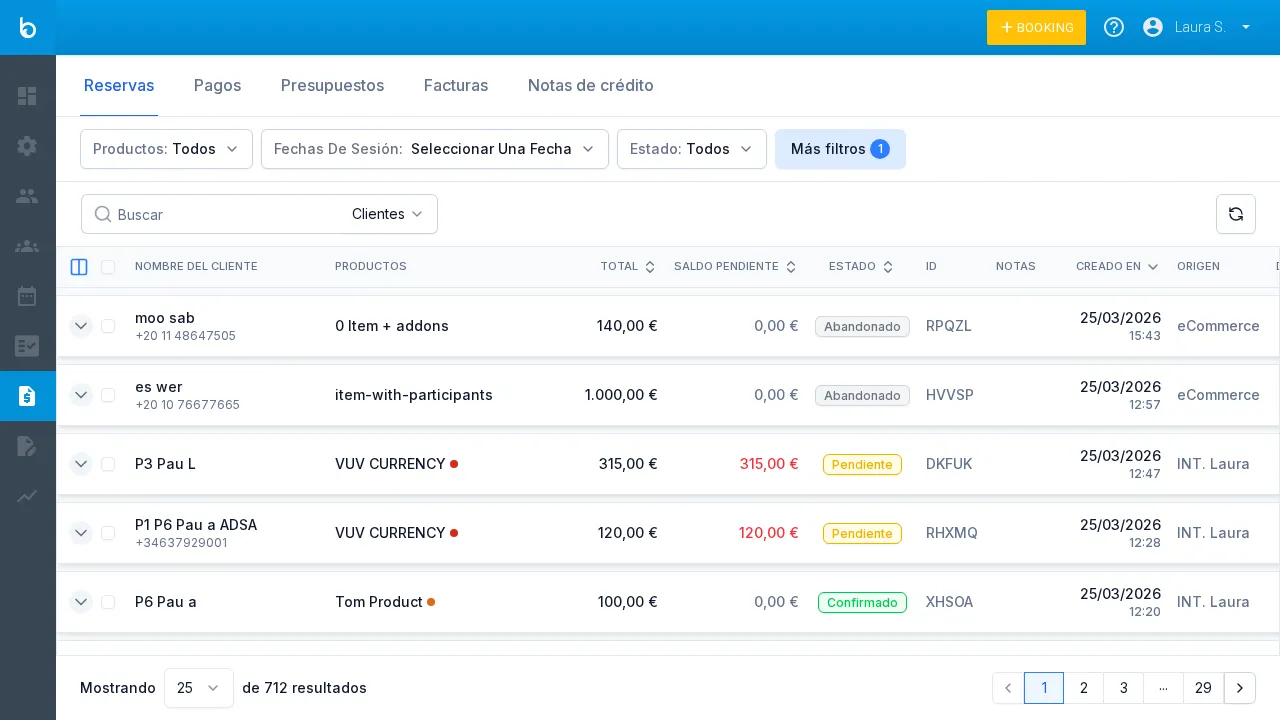The image size is (1280, 720).
Task: Open the Settings gear in the sidebar
Action: point(27,146)
